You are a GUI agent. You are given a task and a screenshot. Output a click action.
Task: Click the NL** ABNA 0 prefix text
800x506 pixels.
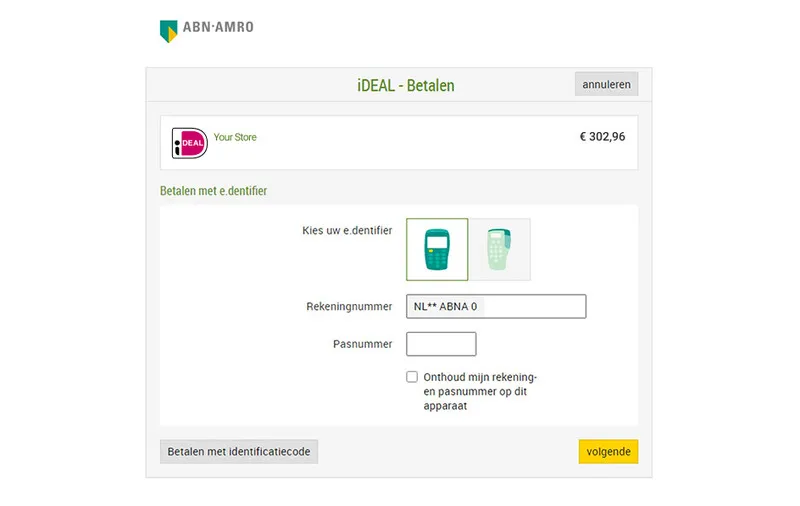pos(445,307)
